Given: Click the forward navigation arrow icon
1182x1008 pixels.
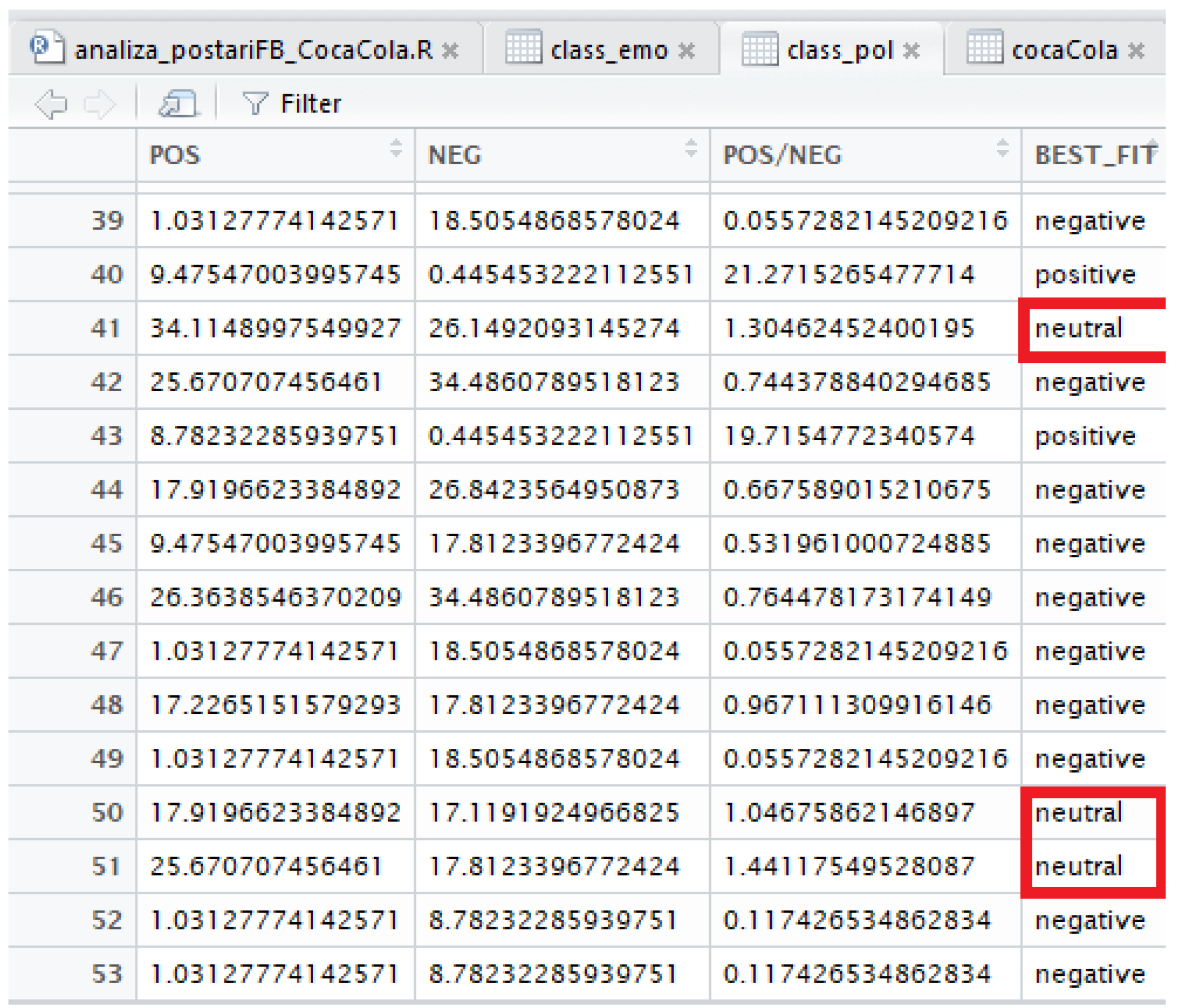Looking at the screenshot, I should [100, 104].
